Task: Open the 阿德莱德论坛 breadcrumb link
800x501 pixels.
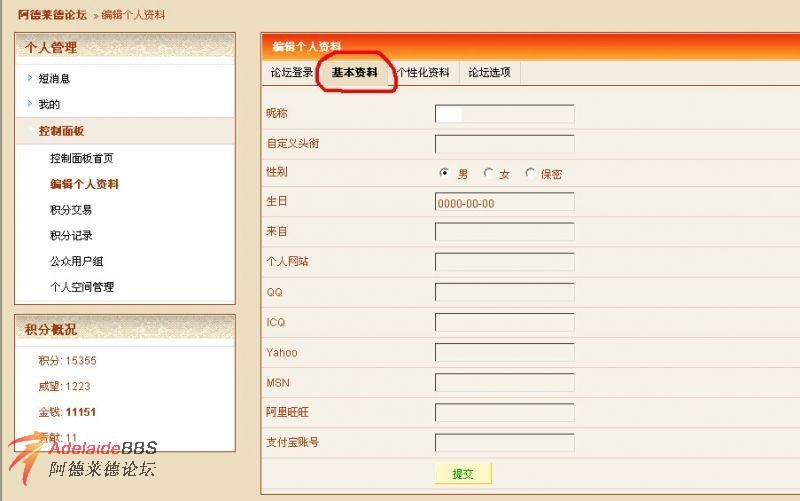Action: coord(52,15)
